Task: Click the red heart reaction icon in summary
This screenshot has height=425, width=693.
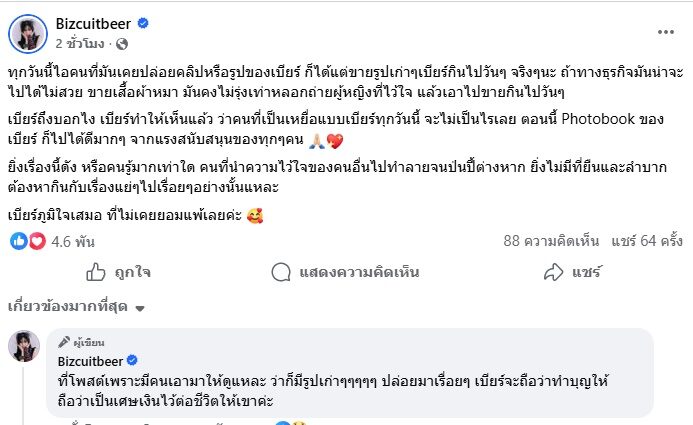Action: [x=36, y=240]
